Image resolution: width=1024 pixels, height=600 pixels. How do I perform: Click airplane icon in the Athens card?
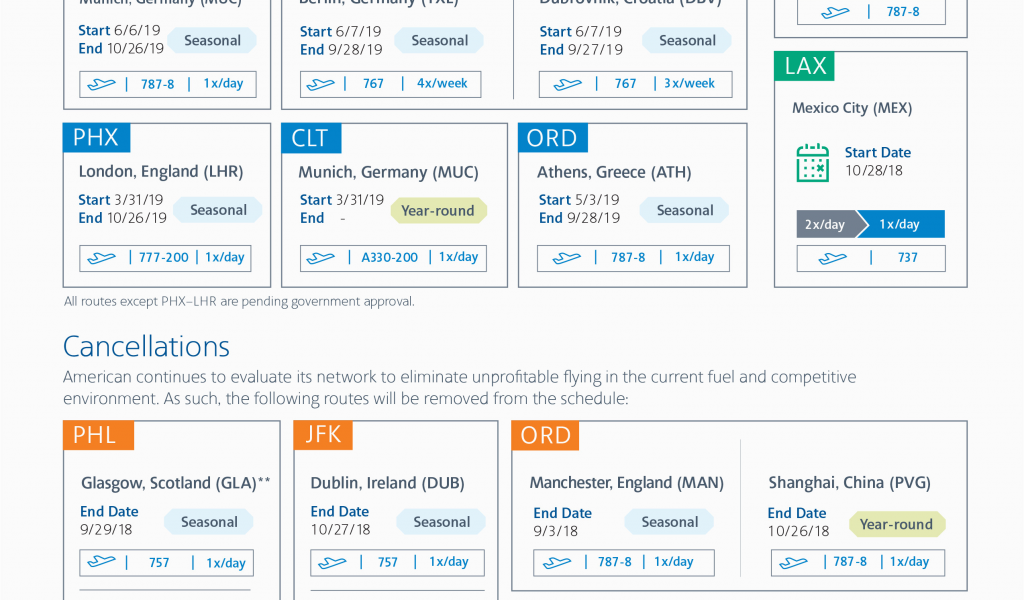click(x=566, y=259)
